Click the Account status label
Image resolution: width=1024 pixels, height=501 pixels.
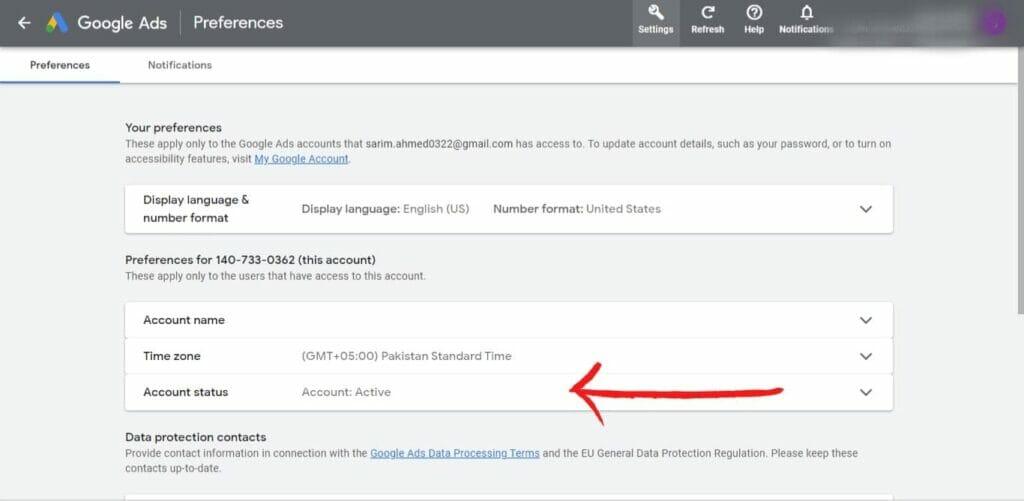coord(185,392)
